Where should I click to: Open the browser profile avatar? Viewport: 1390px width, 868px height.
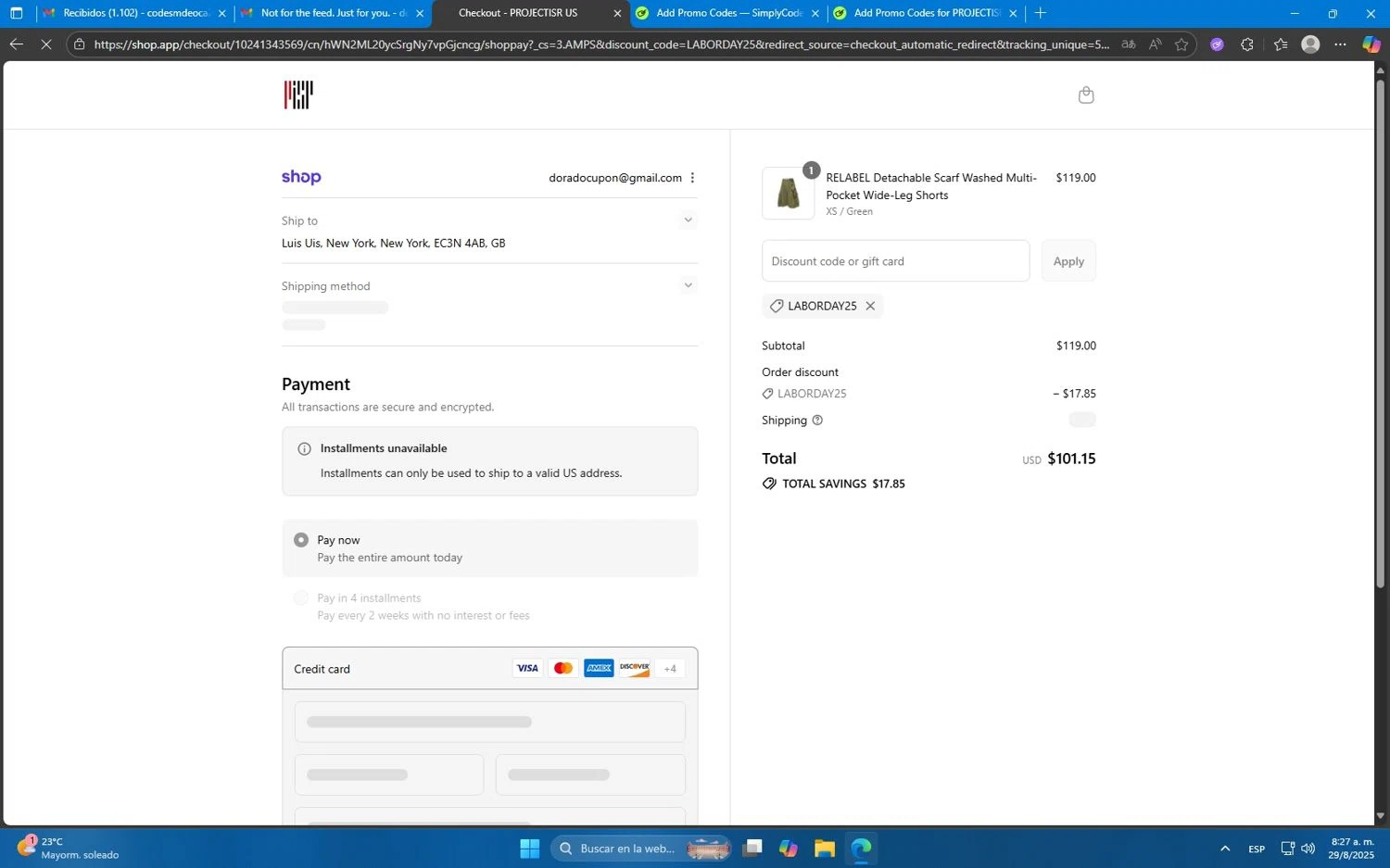(x=1310, y=44)
